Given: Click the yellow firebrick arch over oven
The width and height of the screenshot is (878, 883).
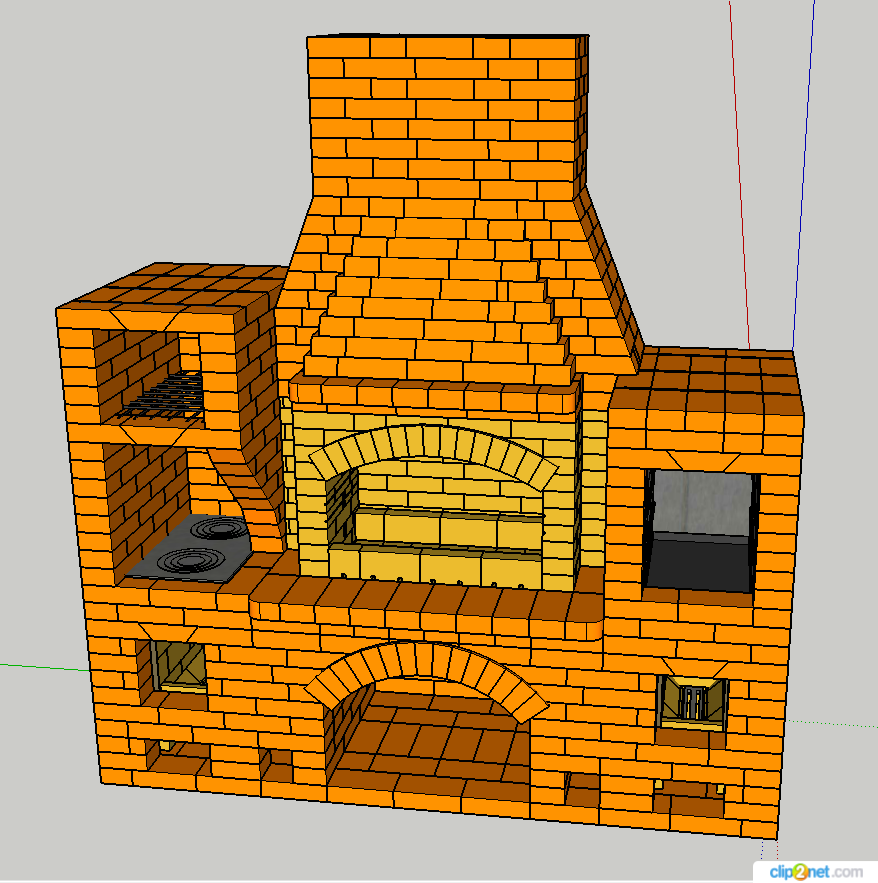Looking at the screenshot, I should point(432,444).
